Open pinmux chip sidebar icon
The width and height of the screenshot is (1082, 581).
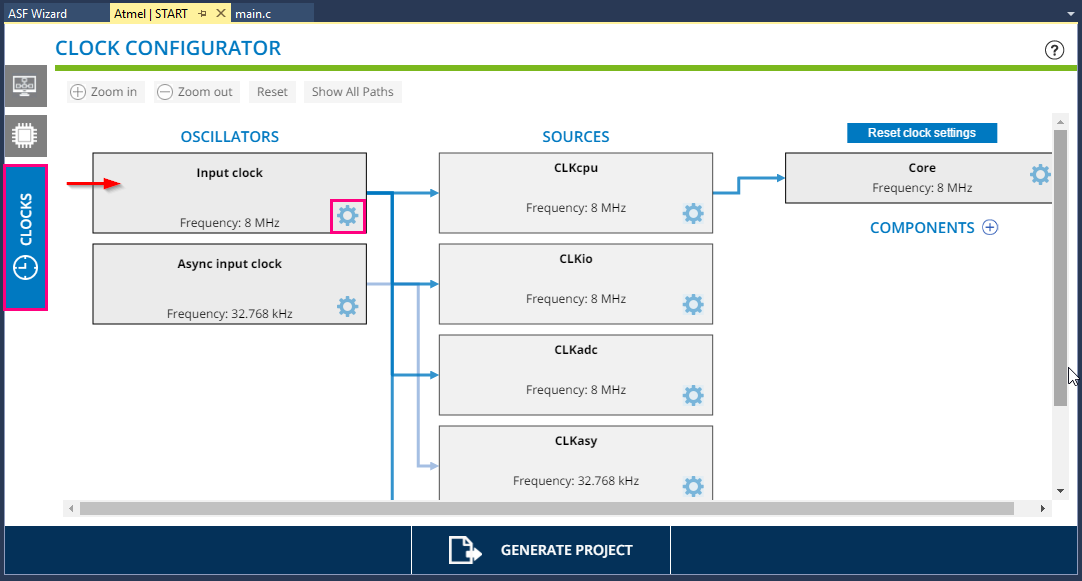26,135
